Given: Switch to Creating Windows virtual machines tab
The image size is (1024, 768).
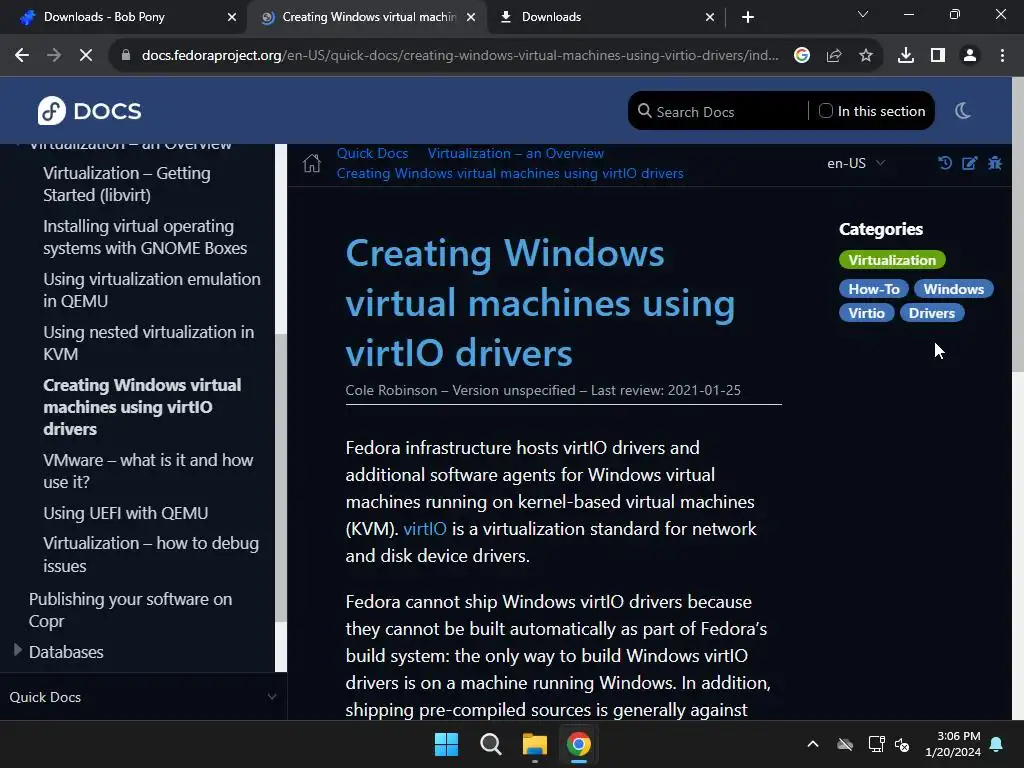Looking at the screenshot, I should coord(369,17).
